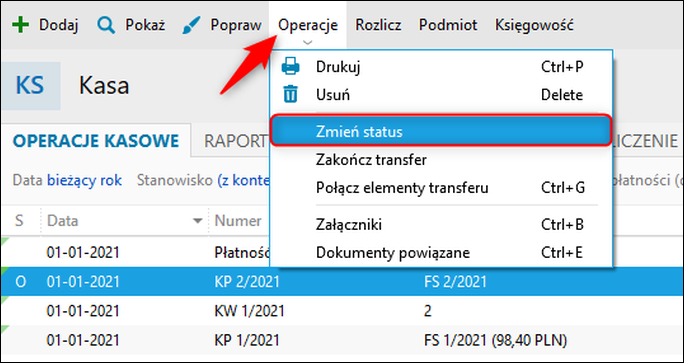The image size is (684, 363).
Task: Choose Zakończ transfer menu entry
Action: pos(441,160)
